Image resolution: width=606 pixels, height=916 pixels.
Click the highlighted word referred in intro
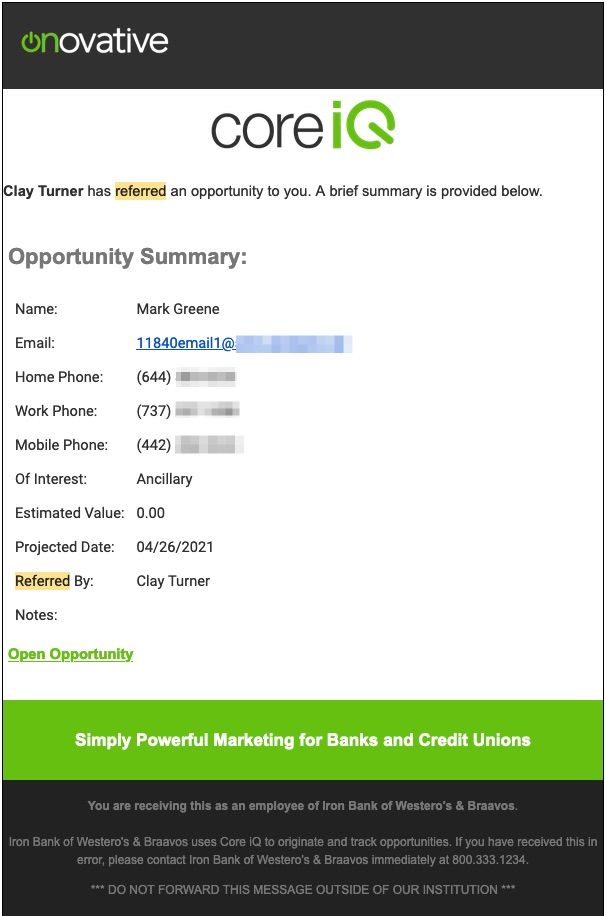(x=140, y=191)
